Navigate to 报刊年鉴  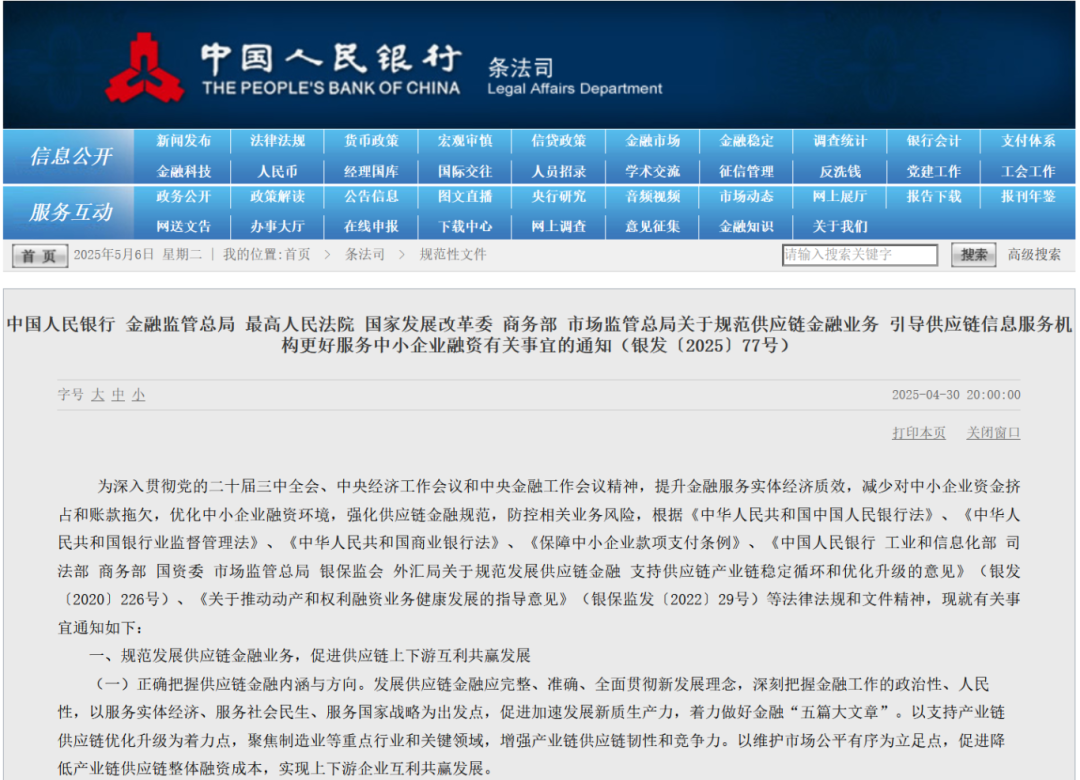pyautogui.click(x=1028, y=196)
